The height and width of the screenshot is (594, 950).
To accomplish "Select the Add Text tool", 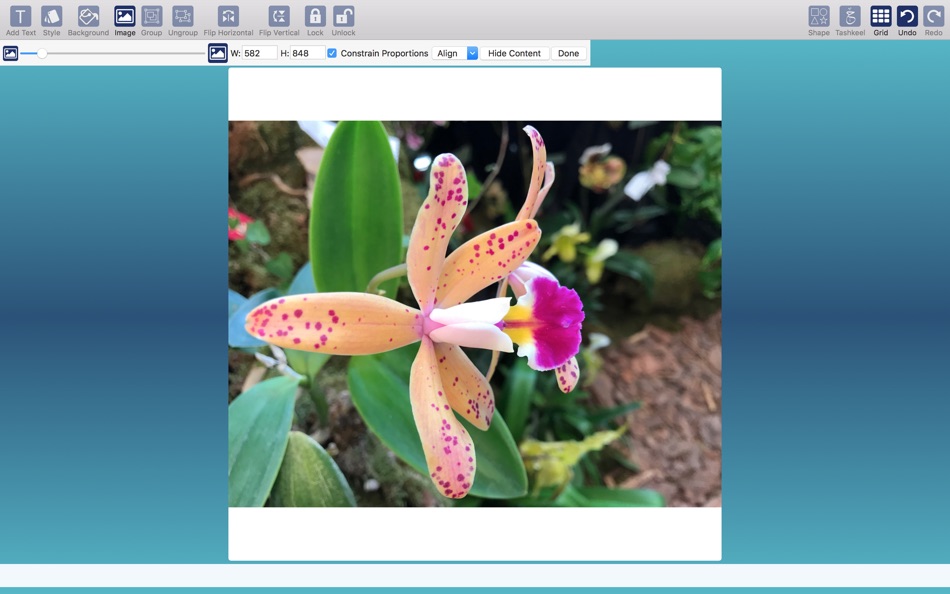I will pos(20,18).
